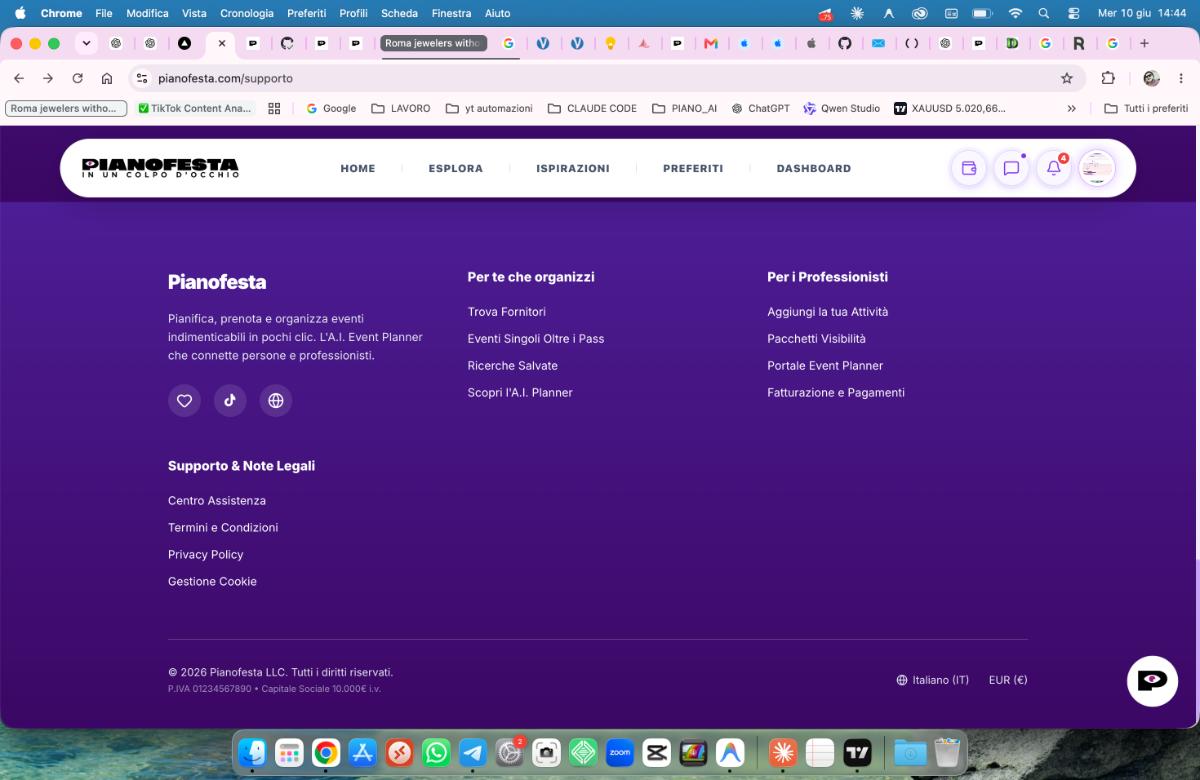Open PREFERITI in the site navigation
1200x780 pixels.
click(693, 168)
